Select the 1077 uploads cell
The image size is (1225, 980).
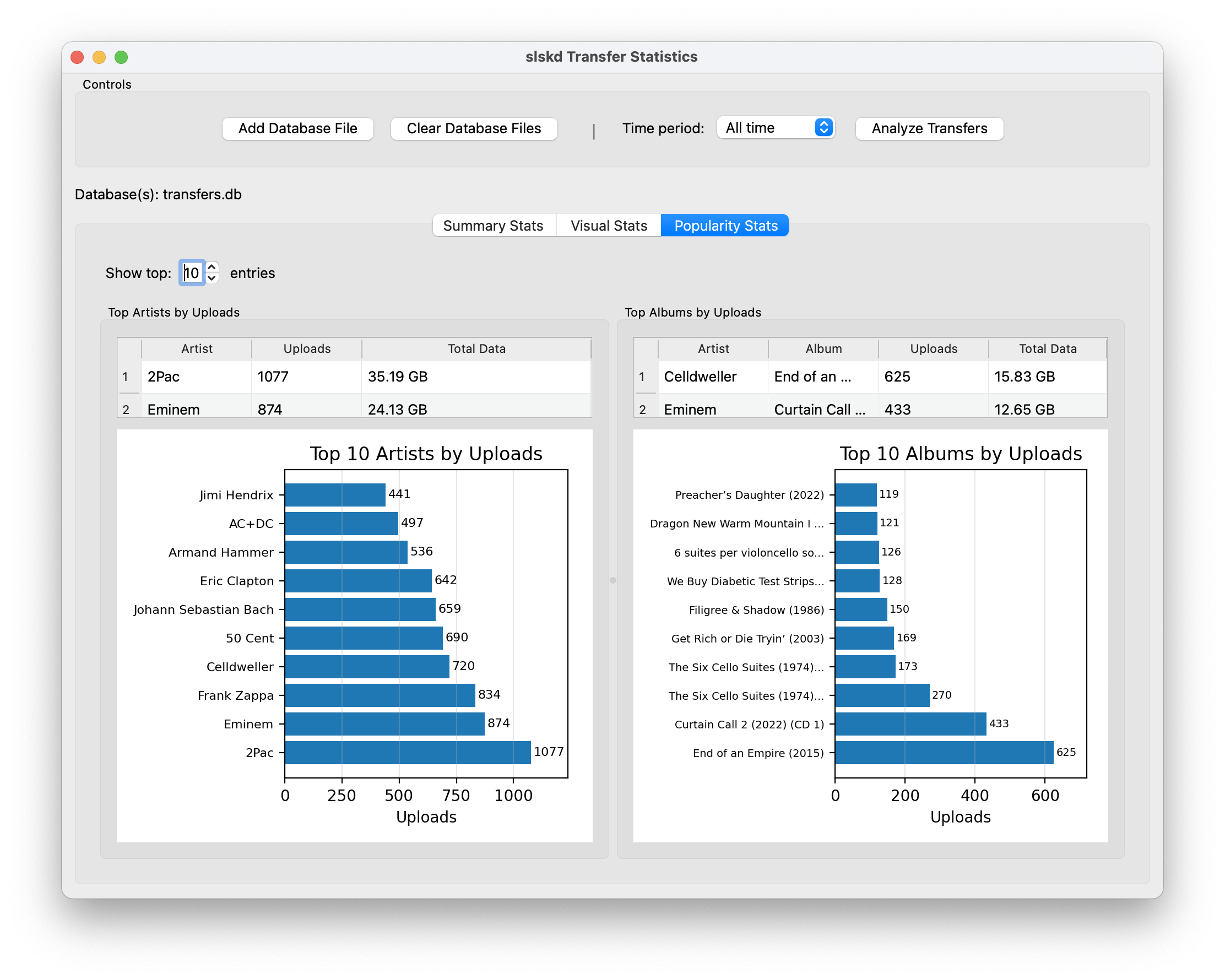click(x=307, y=377)
